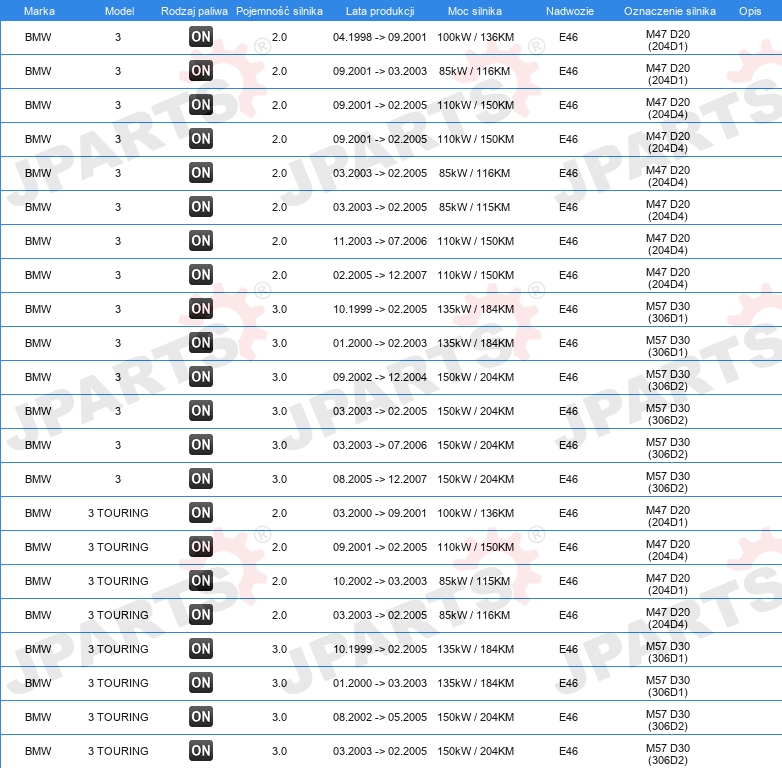782x768 pixels.
Task: Click ON icon in 3 Touring 85kW / 116KM row
Action: click(x=201, y=614)
